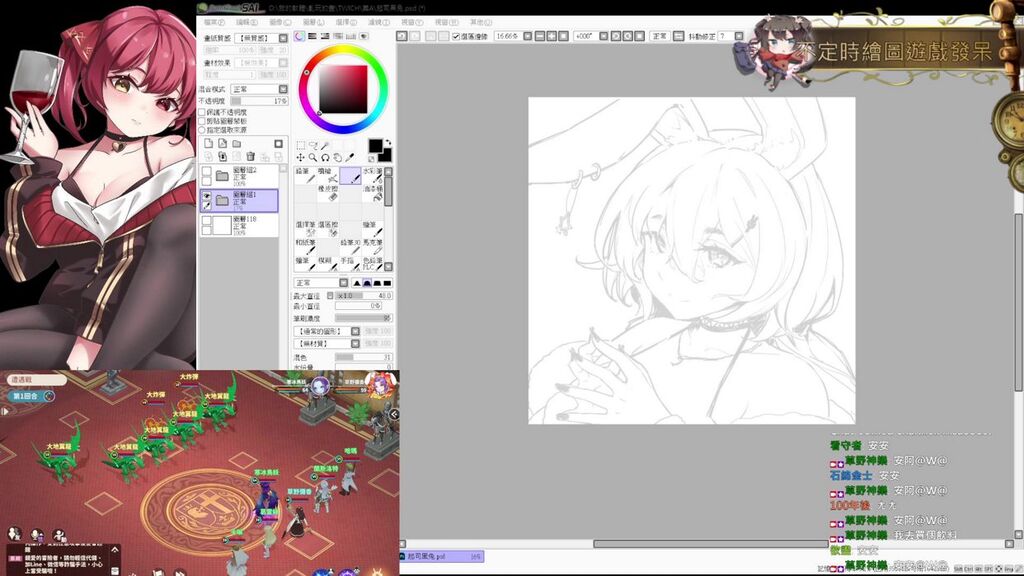
Task: Click the zoom out minus button
Action: 540,37
